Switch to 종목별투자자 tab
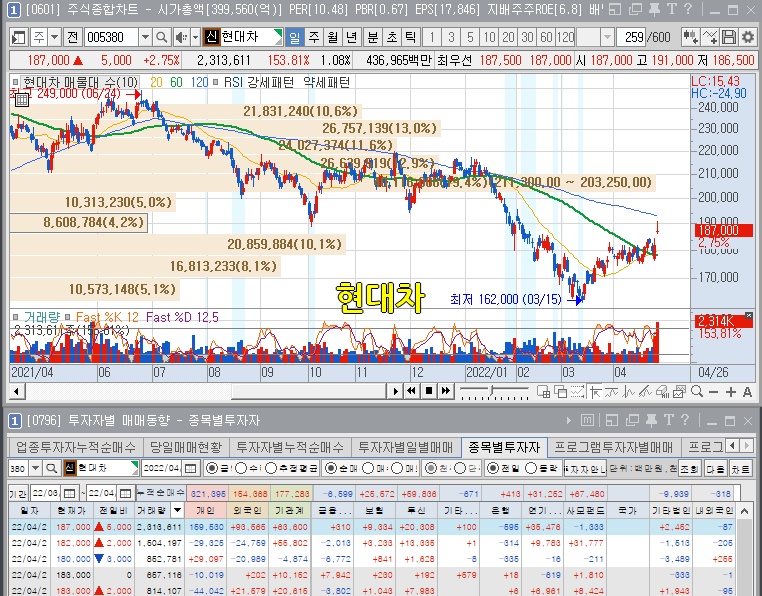This screenshot has height=596, width=762. (x=504, y=447)
